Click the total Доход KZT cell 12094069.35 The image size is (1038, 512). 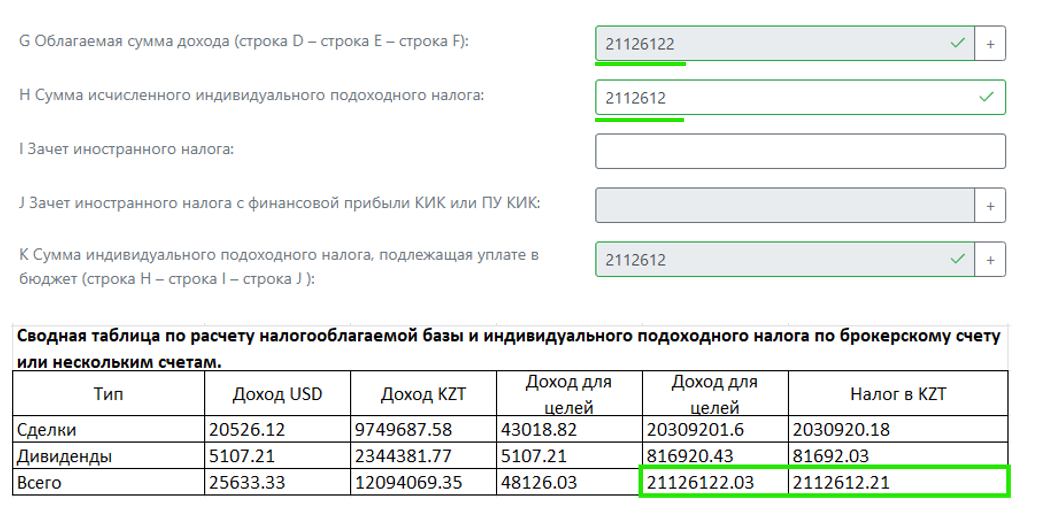coord(424,482)
